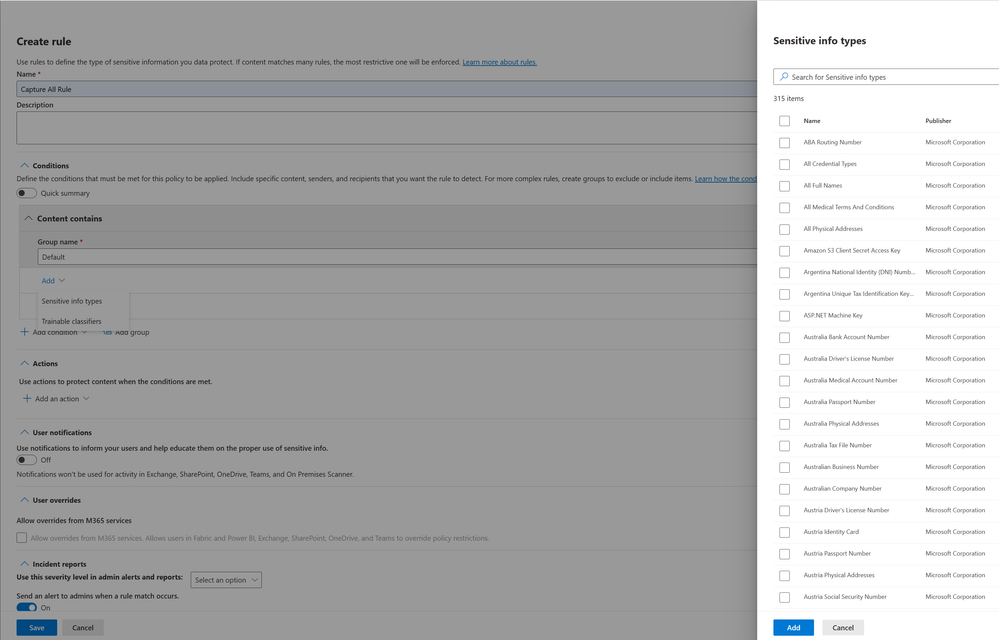Toggle the Quick summary switch
The image size is (999, 640).
pos(26,193)
